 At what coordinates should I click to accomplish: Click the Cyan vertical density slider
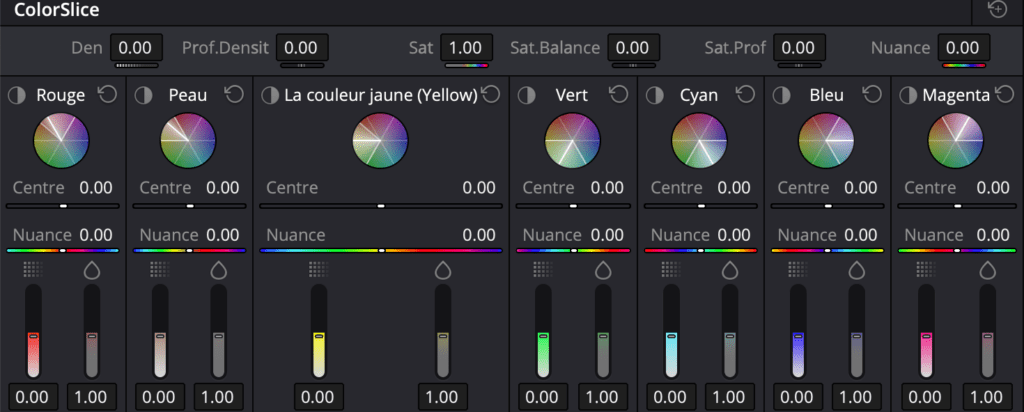tap(670, 332)
